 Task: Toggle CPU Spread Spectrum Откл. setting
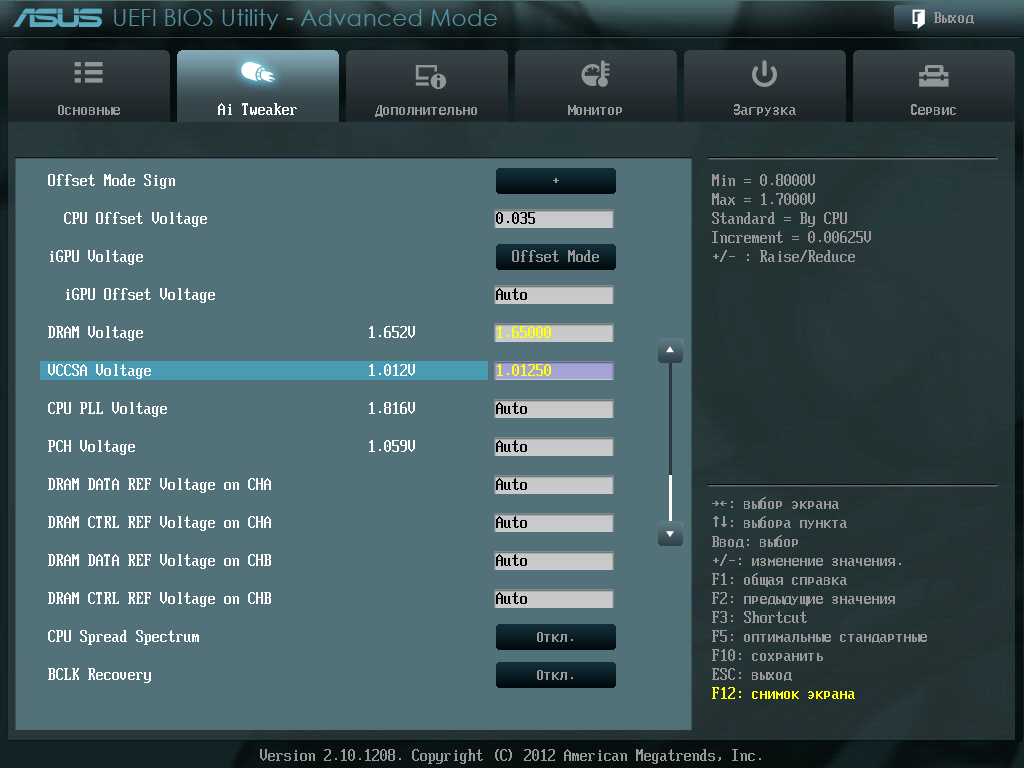[556, 637]
